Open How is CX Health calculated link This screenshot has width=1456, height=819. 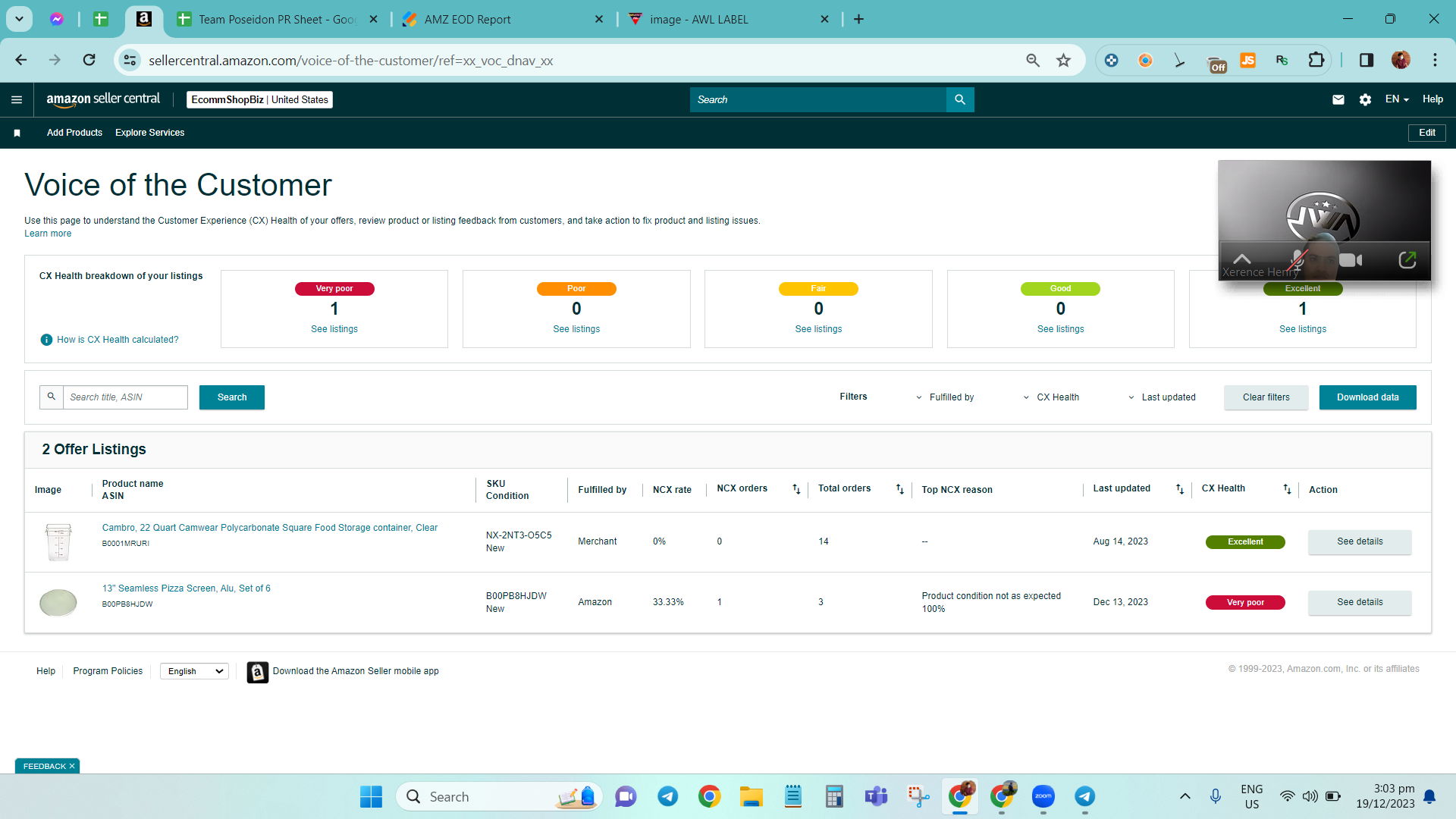(x=118, y=340)
